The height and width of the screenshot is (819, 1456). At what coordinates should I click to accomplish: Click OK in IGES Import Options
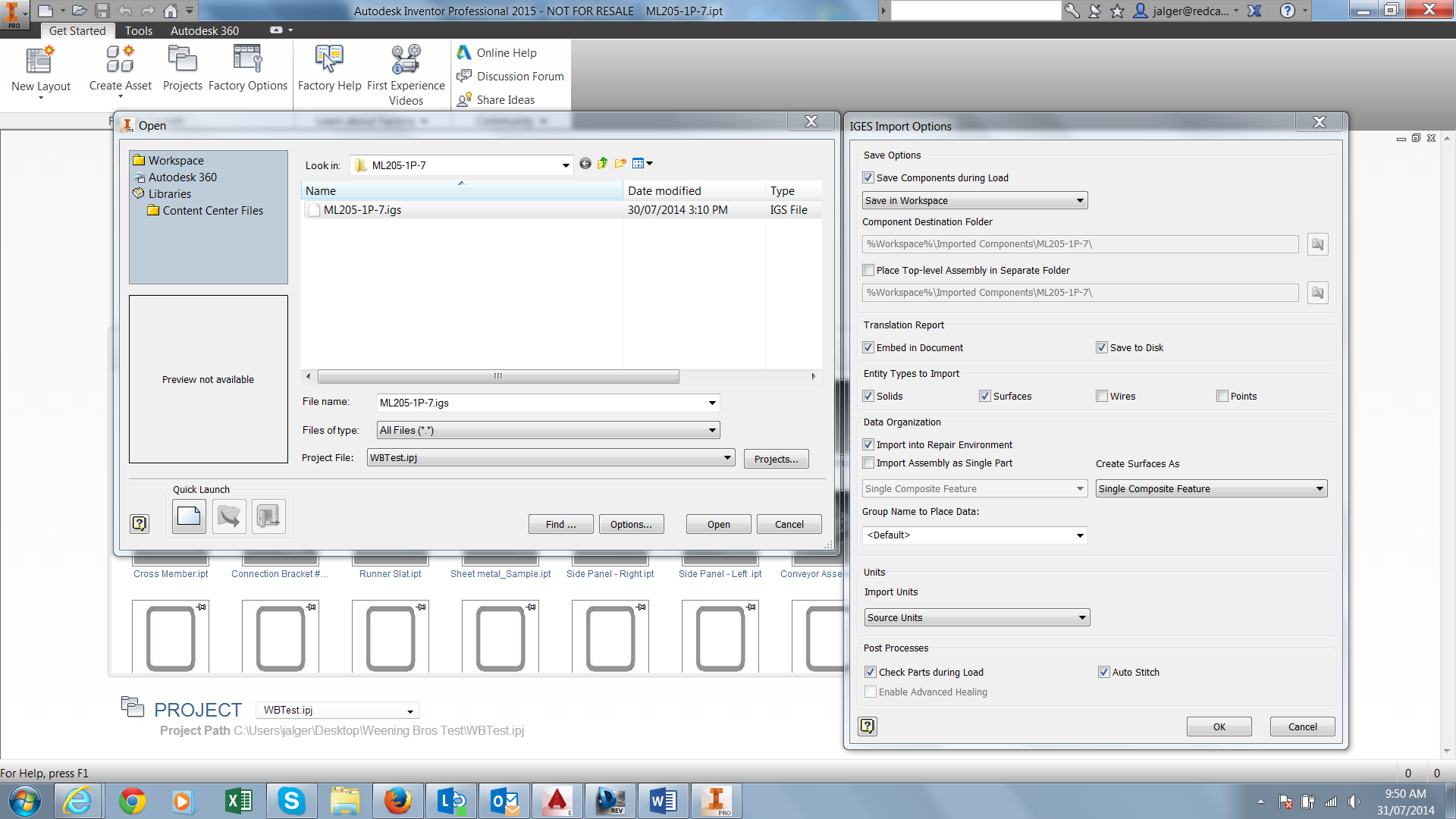[x=1219, y=727]
